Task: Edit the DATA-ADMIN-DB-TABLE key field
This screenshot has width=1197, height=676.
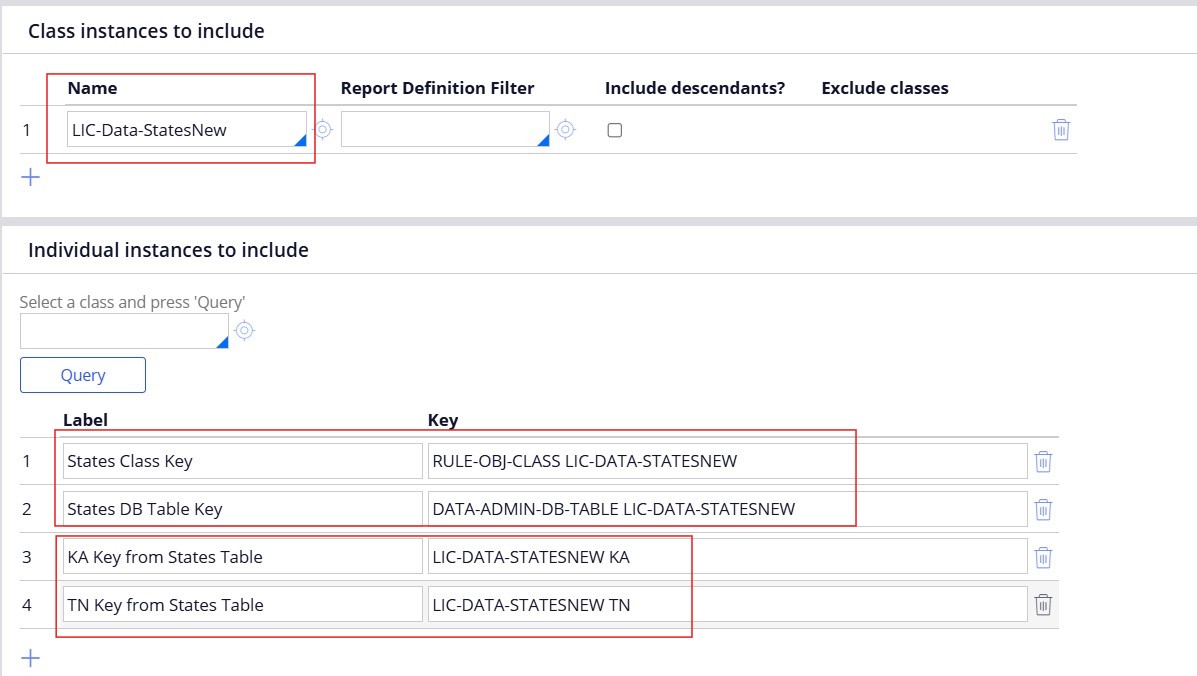Action: (727, 509)
